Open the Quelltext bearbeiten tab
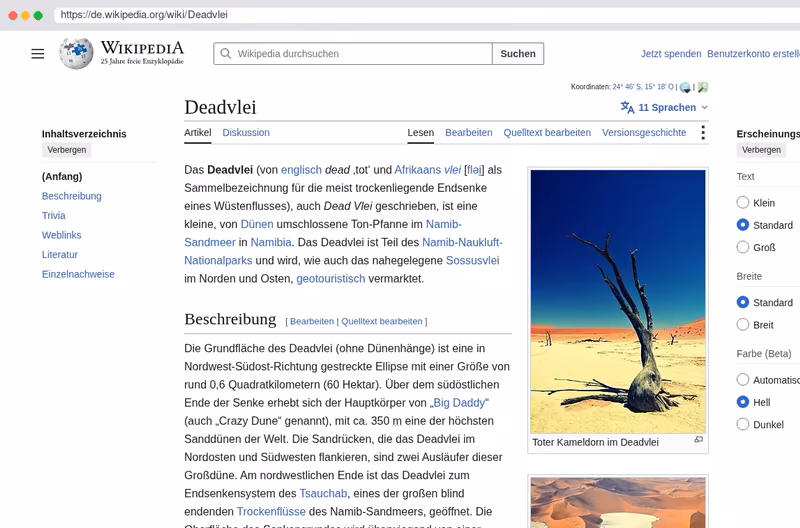 [x=547, y=133]
